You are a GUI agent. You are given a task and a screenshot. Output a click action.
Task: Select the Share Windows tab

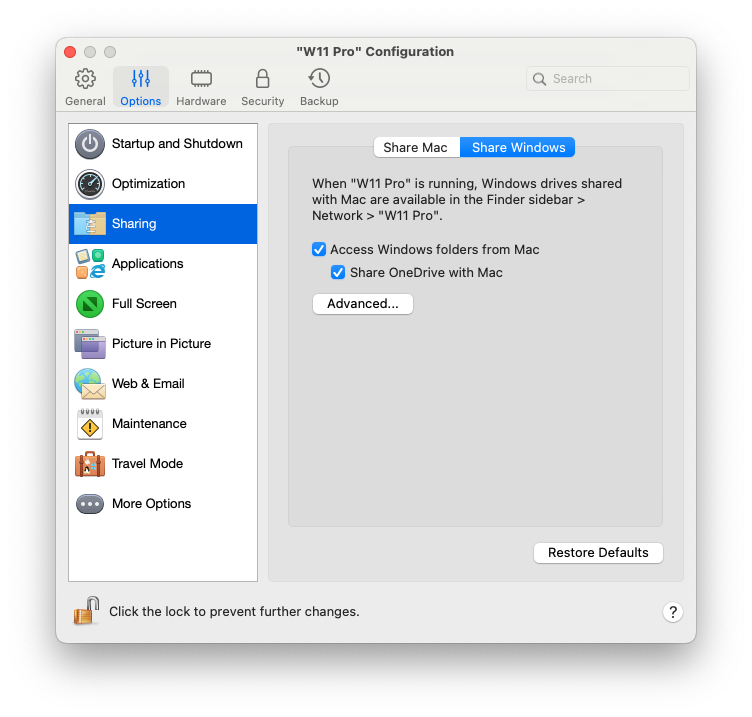coord(518,148)
